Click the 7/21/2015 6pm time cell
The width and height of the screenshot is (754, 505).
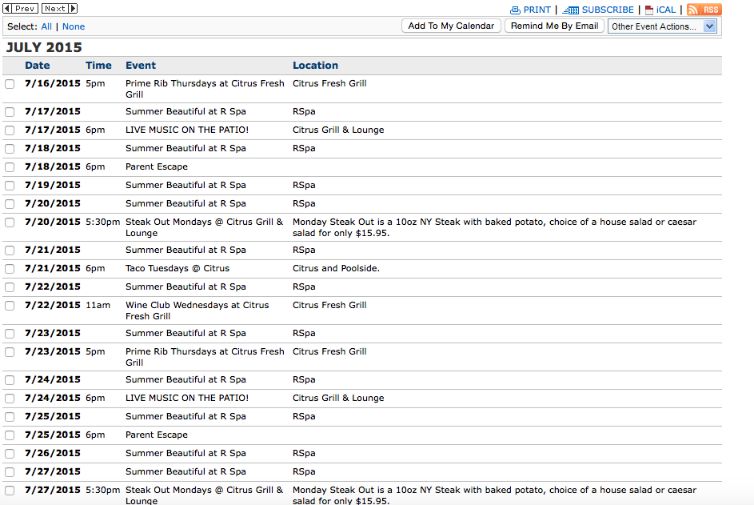[x=95, y=268]
